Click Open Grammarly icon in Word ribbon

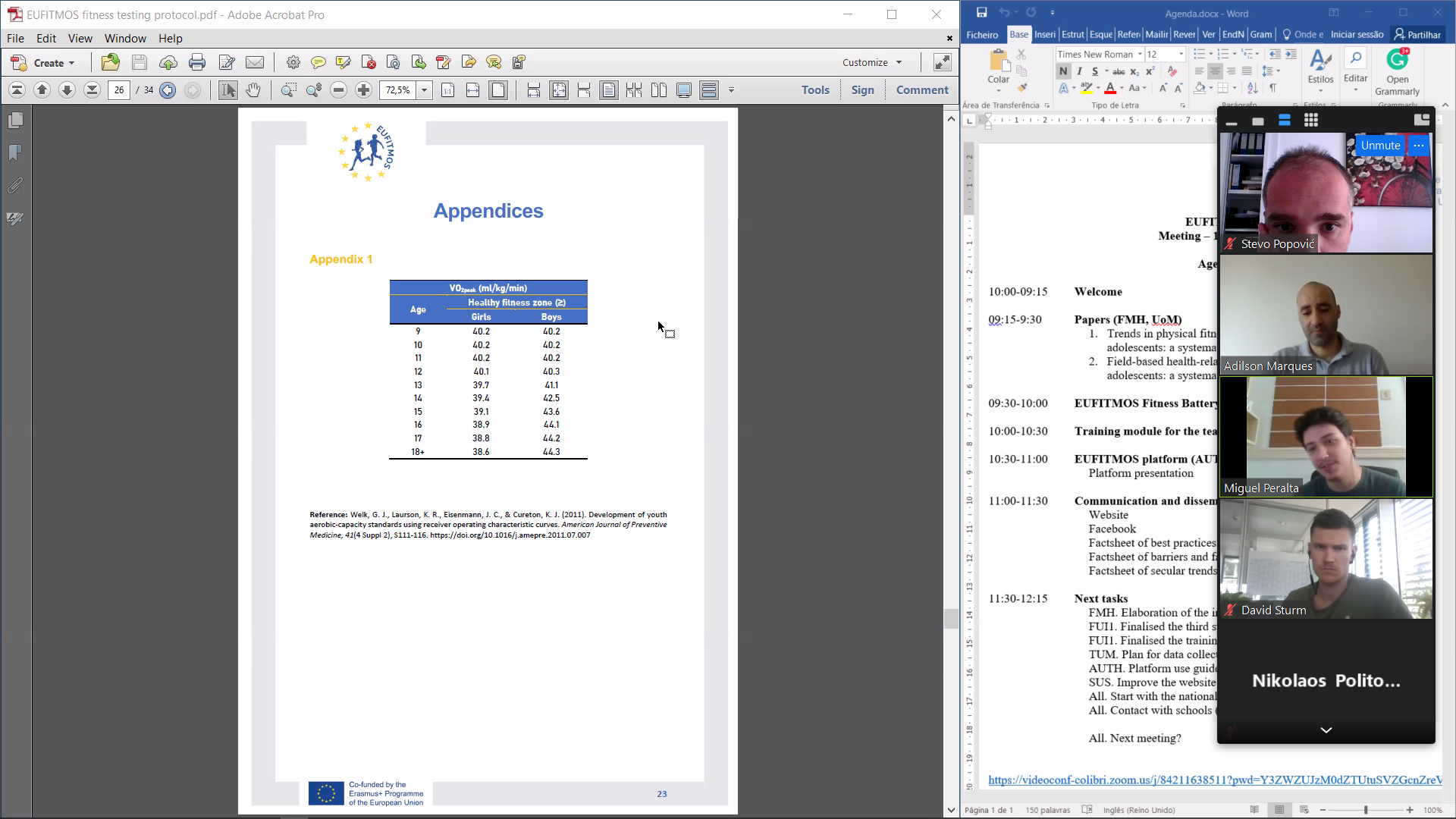point(1398,71)
